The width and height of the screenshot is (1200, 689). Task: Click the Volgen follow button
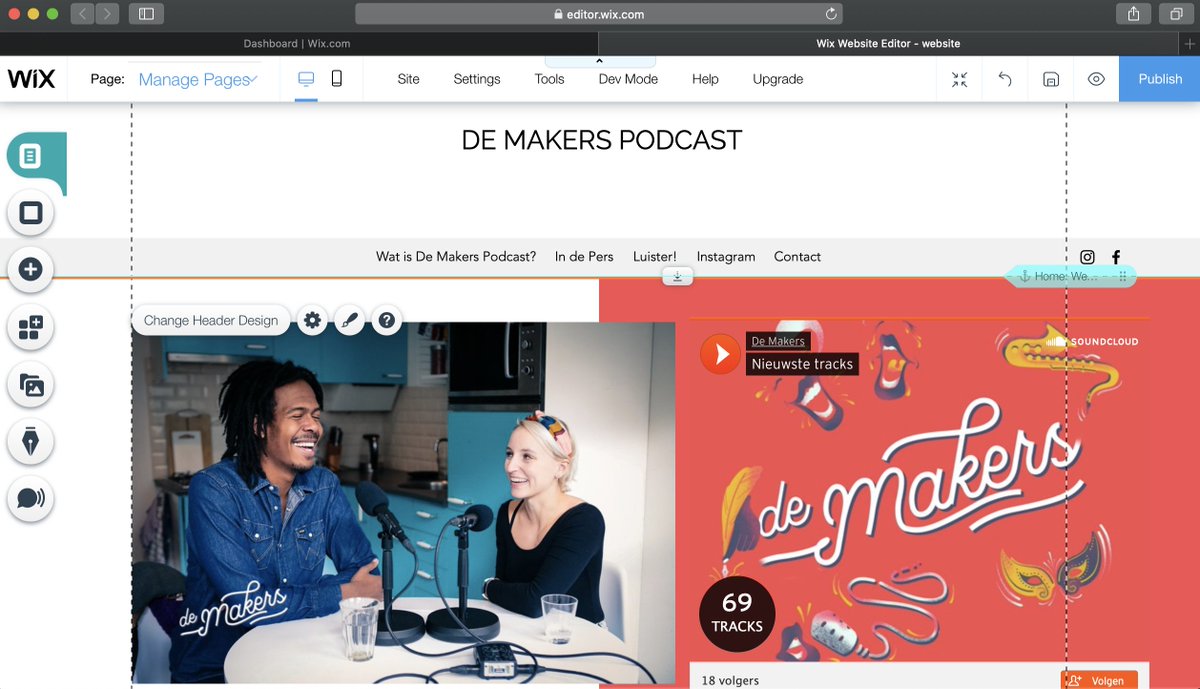1099,681
